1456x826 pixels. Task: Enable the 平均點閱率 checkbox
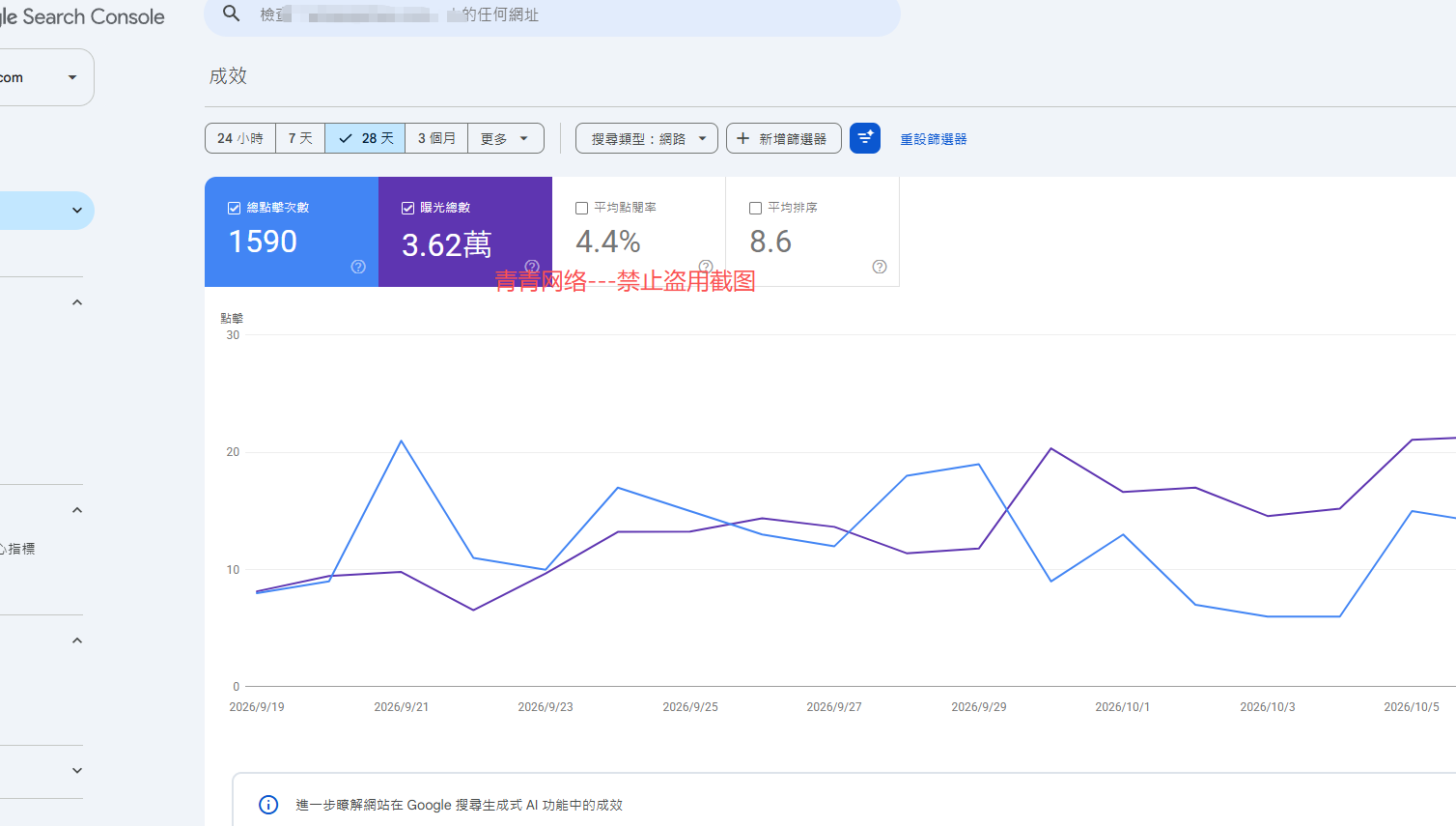pyautogui.click(x=581, y=208)
